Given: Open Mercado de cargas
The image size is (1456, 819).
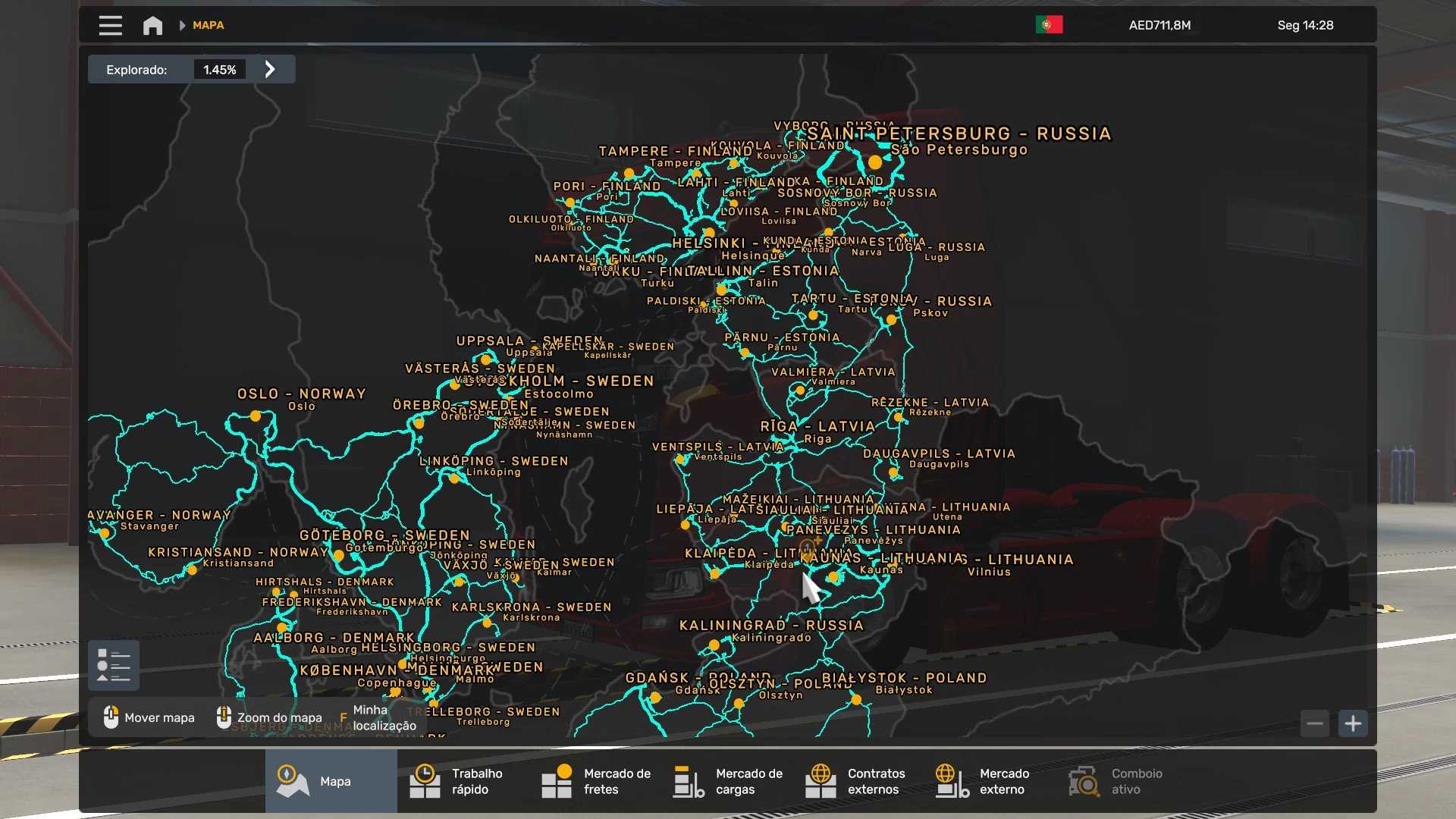Looking at the screenshot, I should point(728,781).
